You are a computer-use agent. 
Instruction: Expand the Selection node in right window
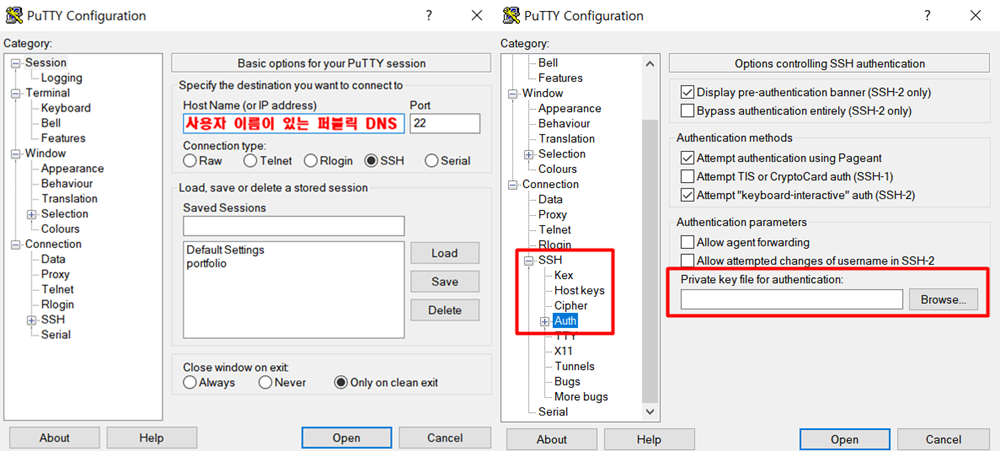tap(529, 154)
